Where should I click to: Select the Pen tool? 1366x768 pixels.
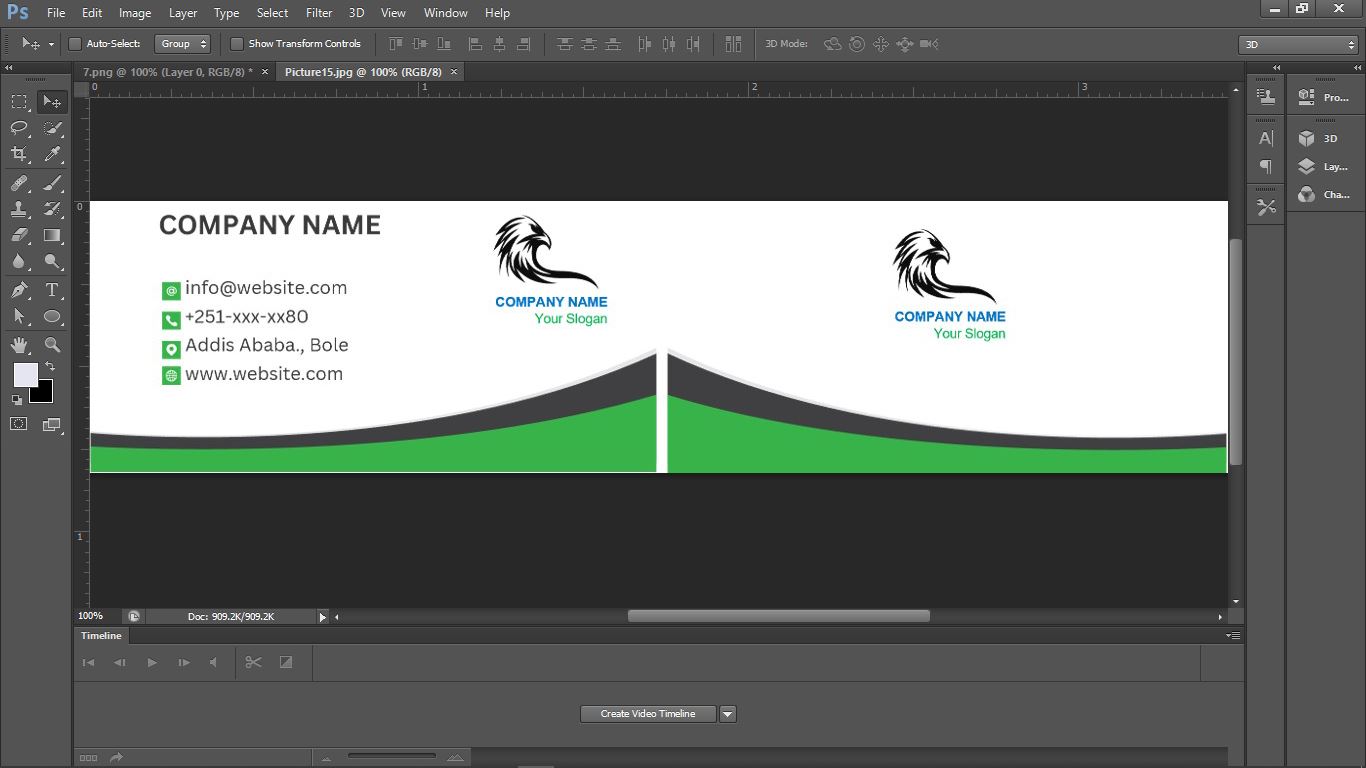[19, 290]
